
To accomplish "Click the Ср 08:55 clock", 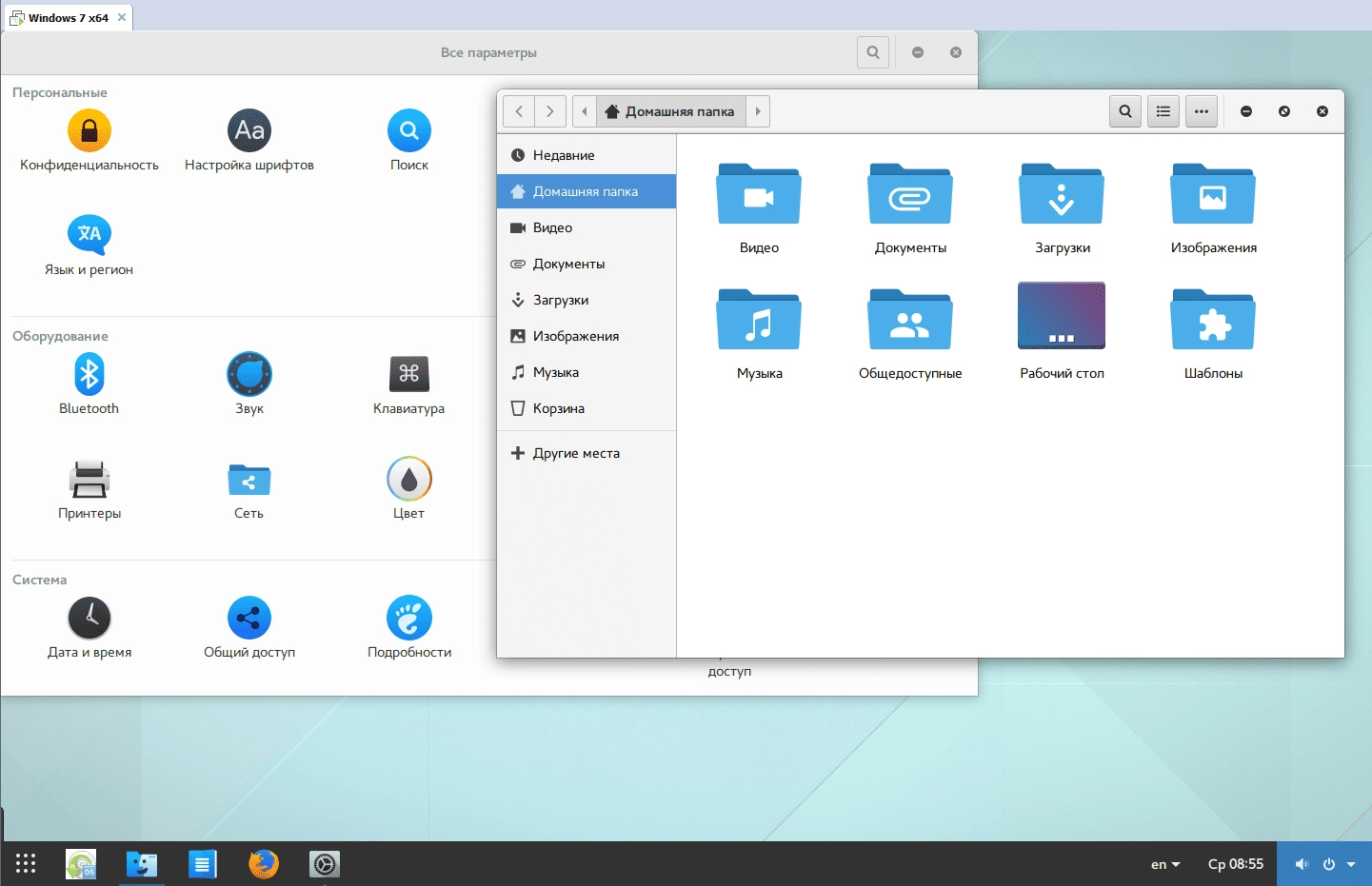I will click(1236, 864).
